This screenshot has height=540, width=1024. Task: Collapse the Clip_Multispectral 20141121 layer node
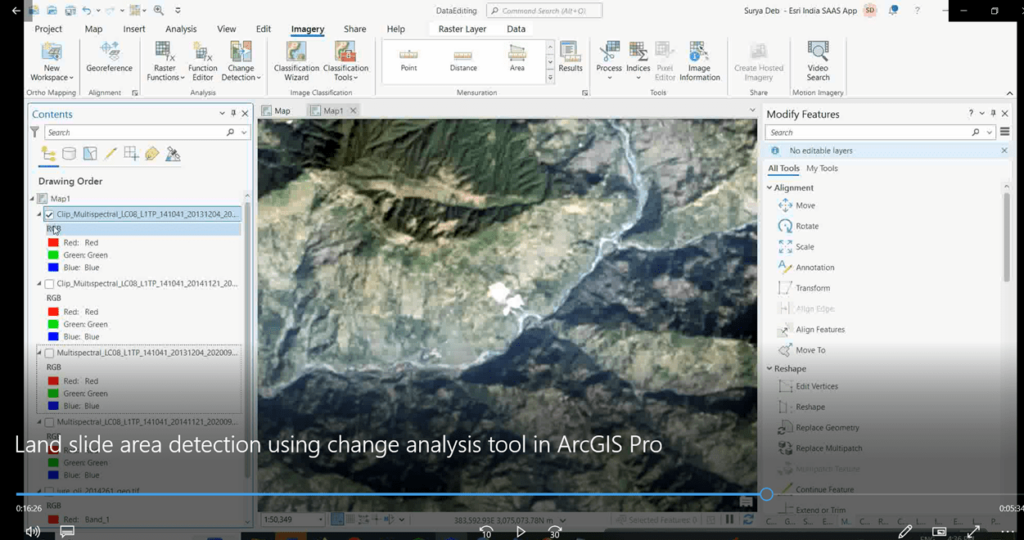pyautogui.click(x=39, y=284)
